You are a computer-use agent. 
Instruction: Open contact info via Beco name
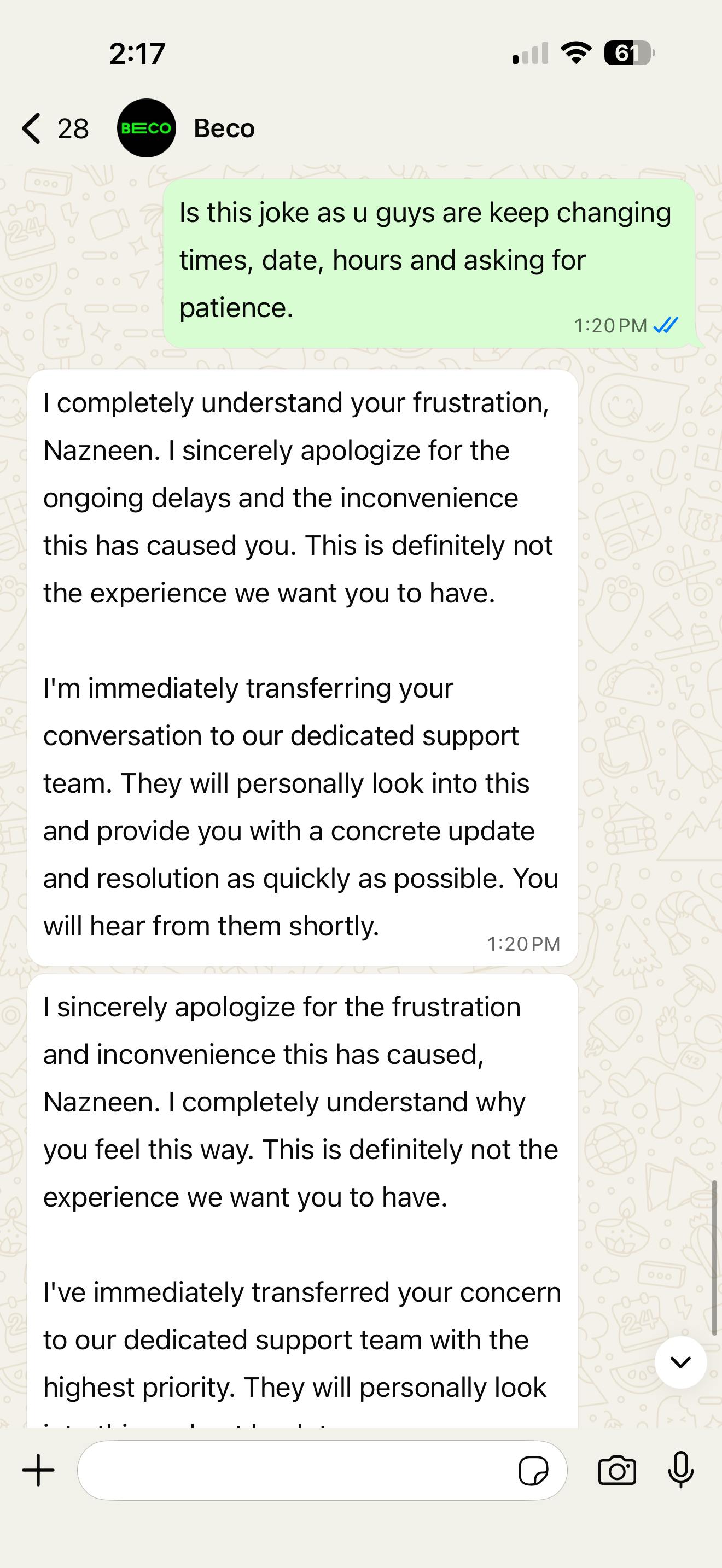pos(224,128)
